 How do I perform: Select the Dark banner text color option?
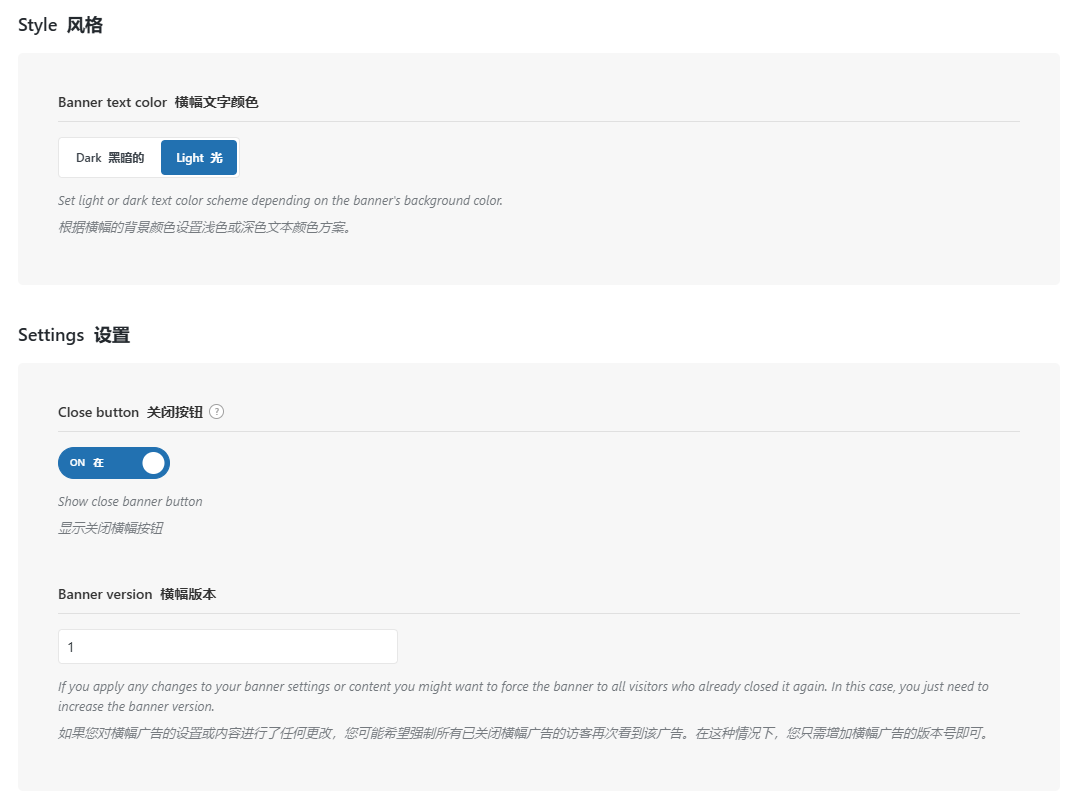[110, 158]
